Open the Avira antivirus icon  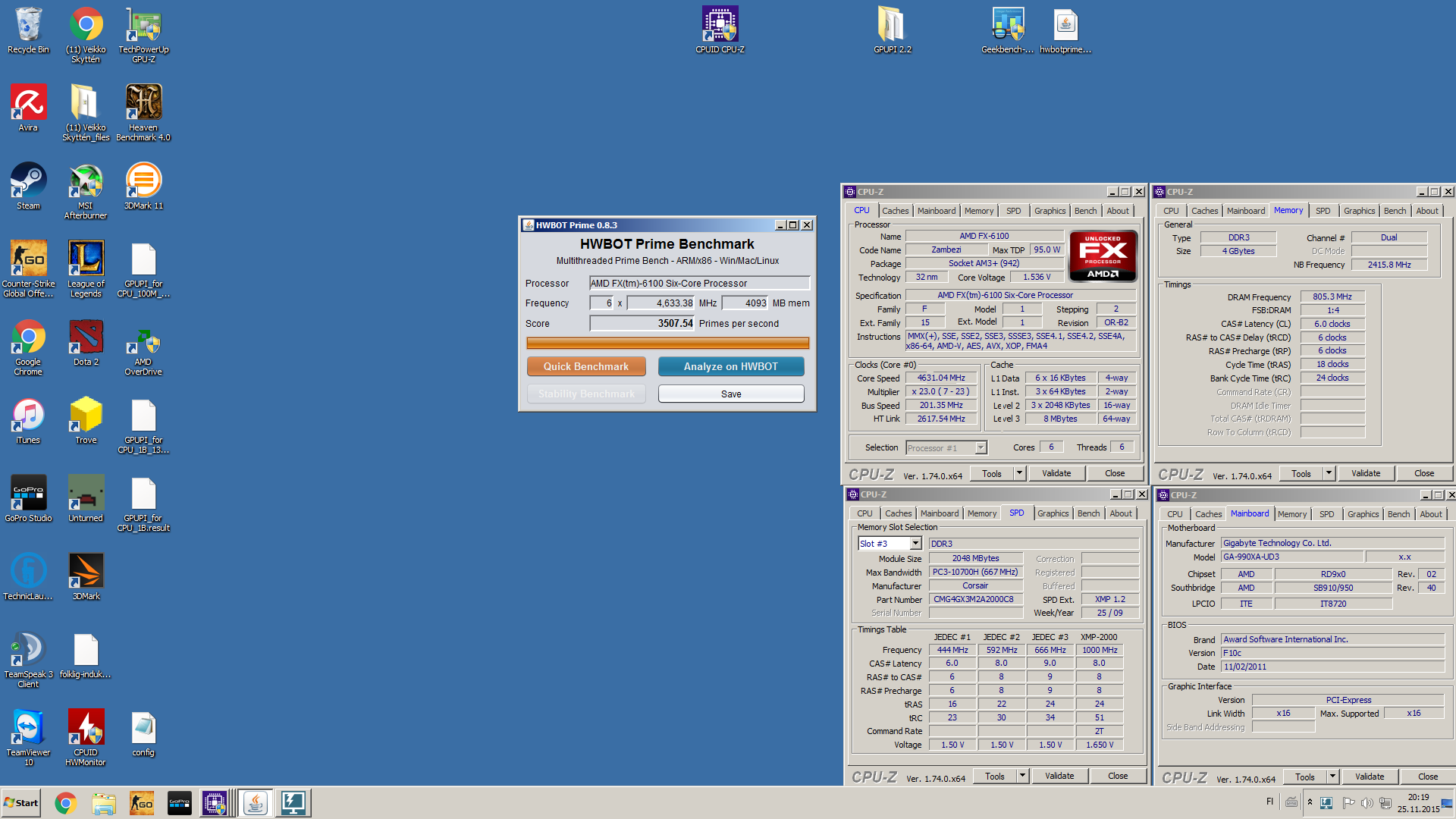(x=28, y=108)
